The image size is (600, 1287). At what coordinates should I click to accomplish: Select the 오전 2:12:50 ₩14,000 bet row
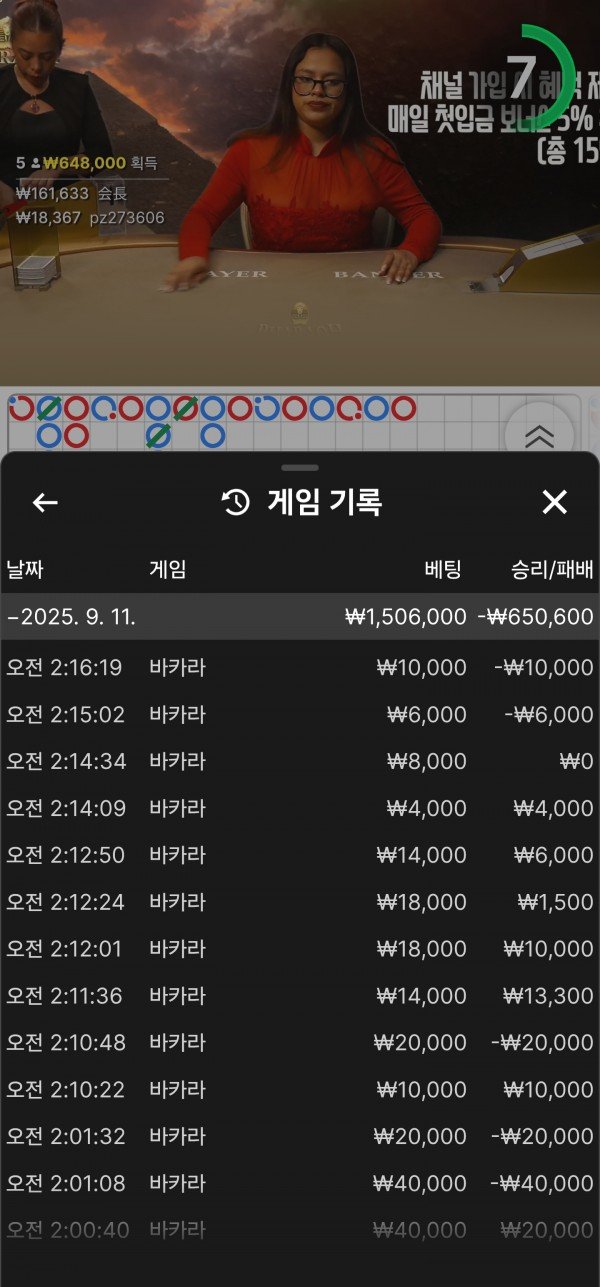pyautogui.click(x=300, y=855)
